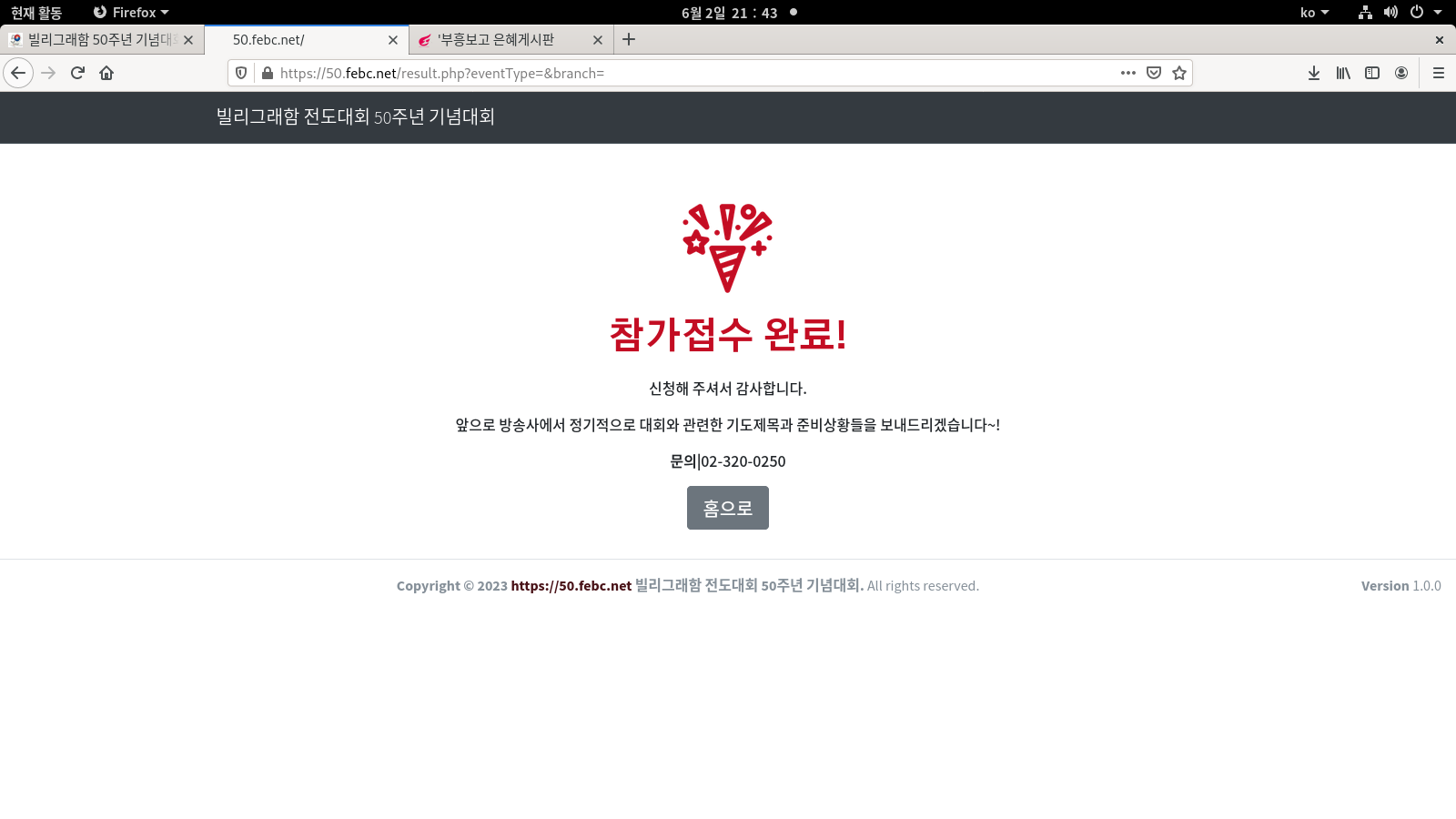Image resolution: width=1456 pixels, height=819 pixels.
Task: Bookmark this page with the star icon
Action: [1179, 73]
